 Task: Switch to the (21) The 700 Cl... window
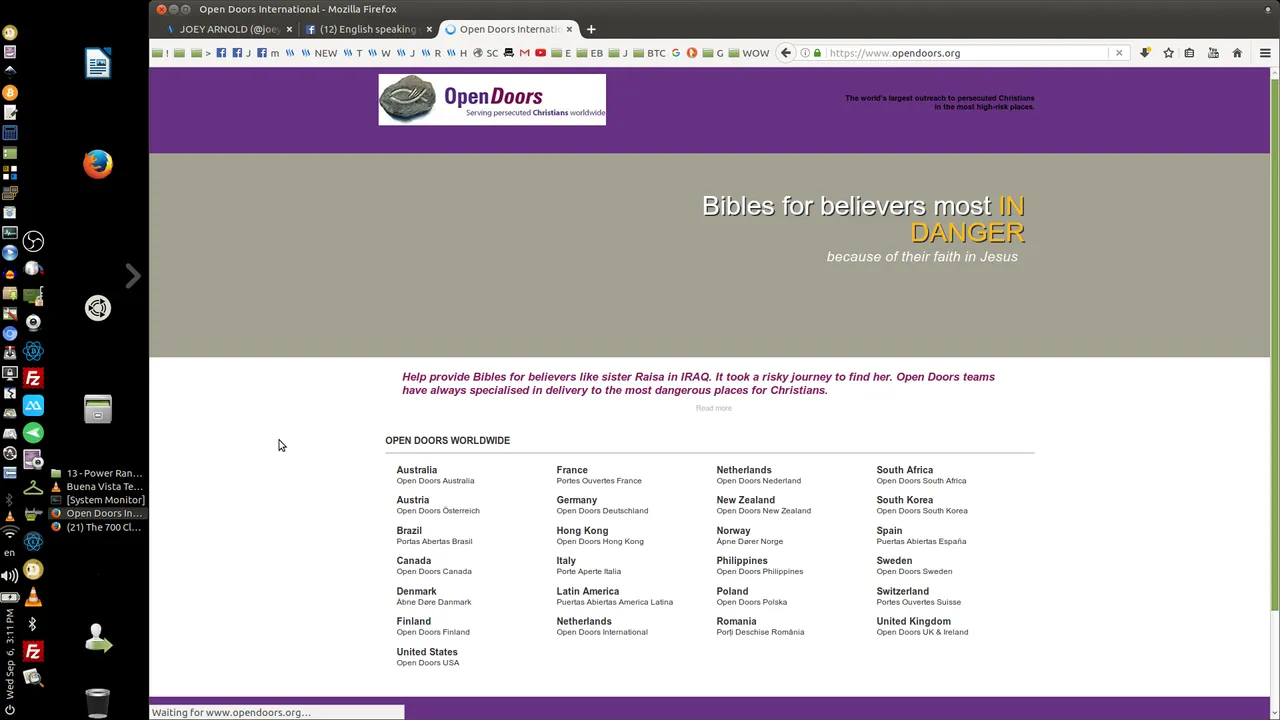pyautogui.click(x=97, y=527)
